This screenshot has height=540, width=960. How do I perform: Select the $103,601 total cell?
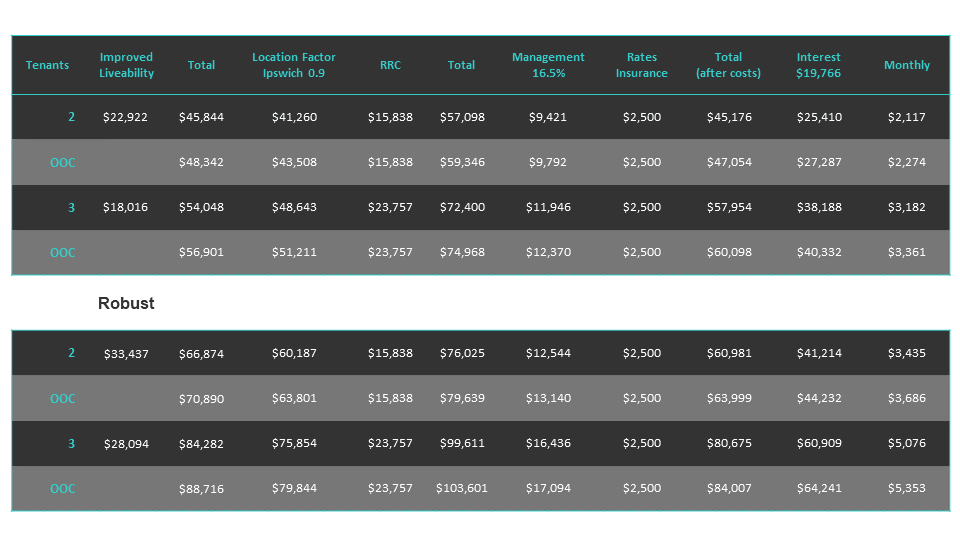(462, 488)
